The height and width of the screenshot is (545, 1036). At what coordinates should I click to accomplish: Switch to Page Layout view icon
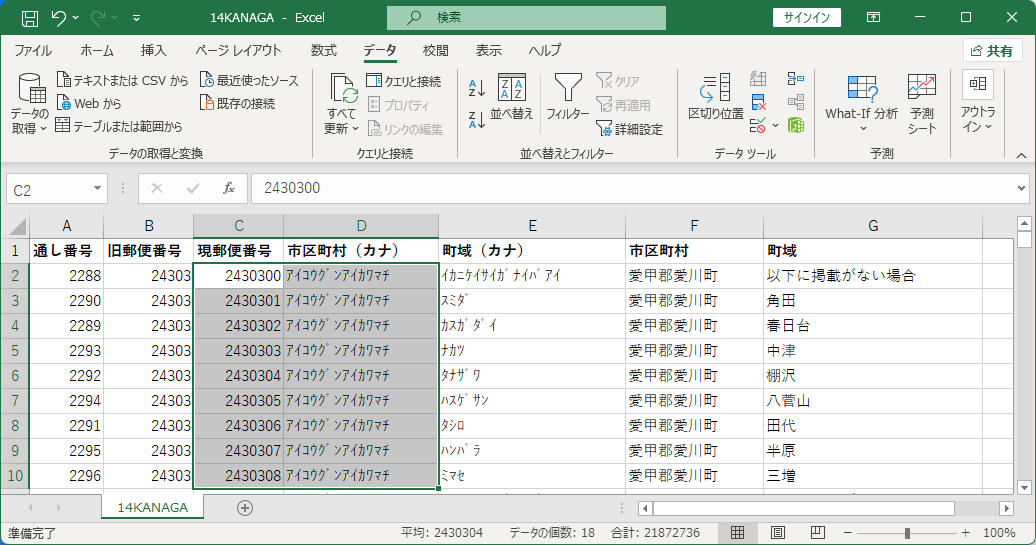click(778, 532)
